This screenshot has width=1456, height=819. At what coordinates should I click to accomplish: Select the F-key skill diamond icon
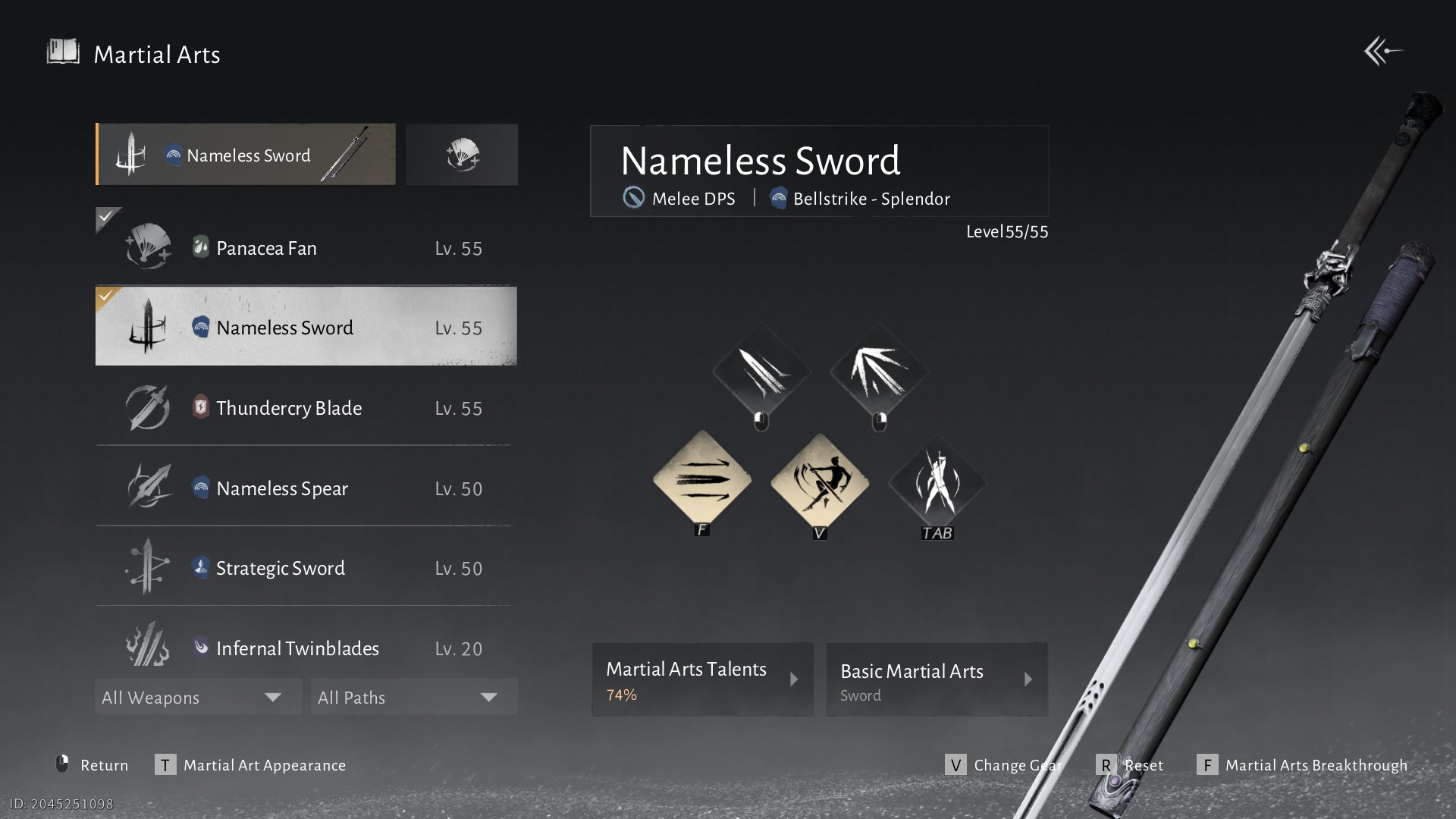tap(702, 480)
